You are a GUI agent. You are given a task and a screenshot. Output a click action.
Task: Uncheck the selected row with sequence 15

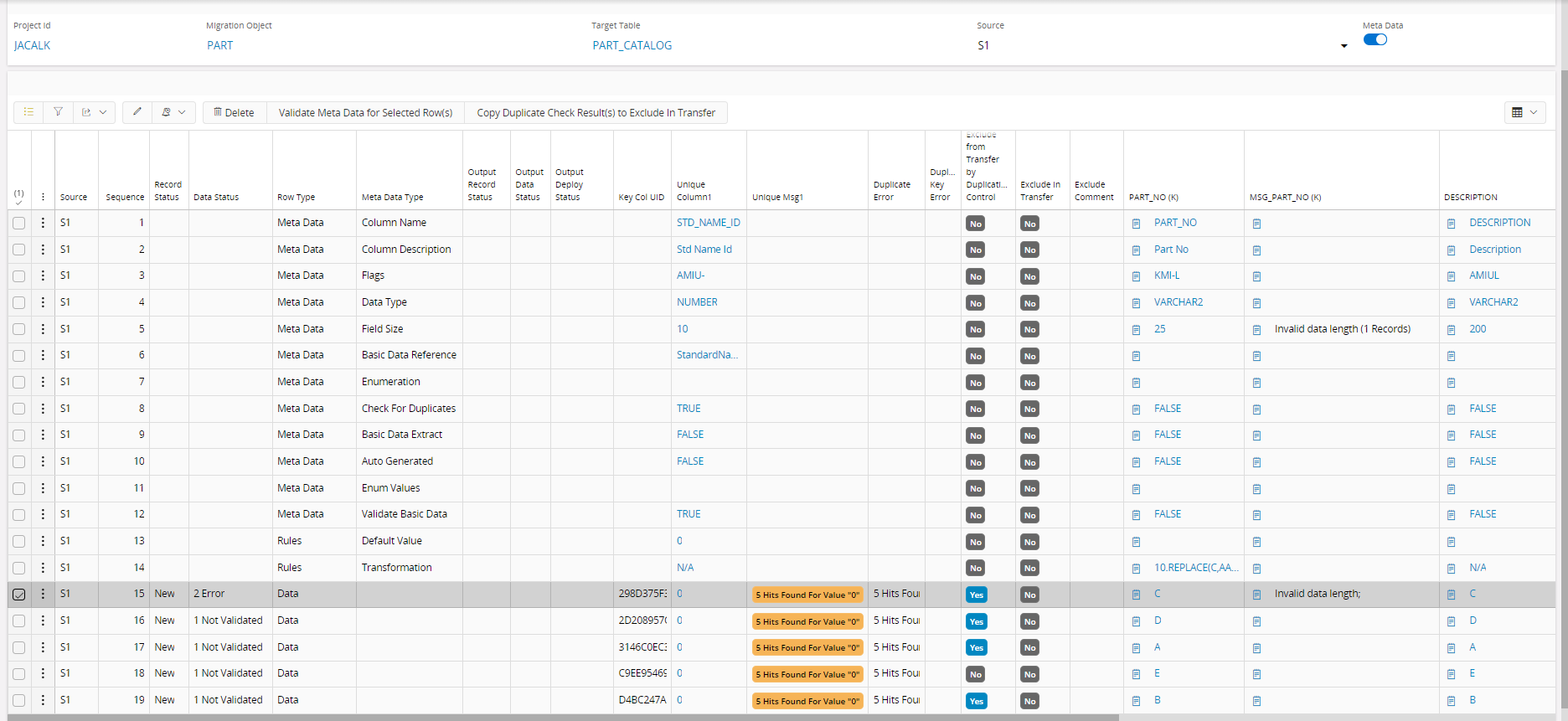tap(19, 595)
